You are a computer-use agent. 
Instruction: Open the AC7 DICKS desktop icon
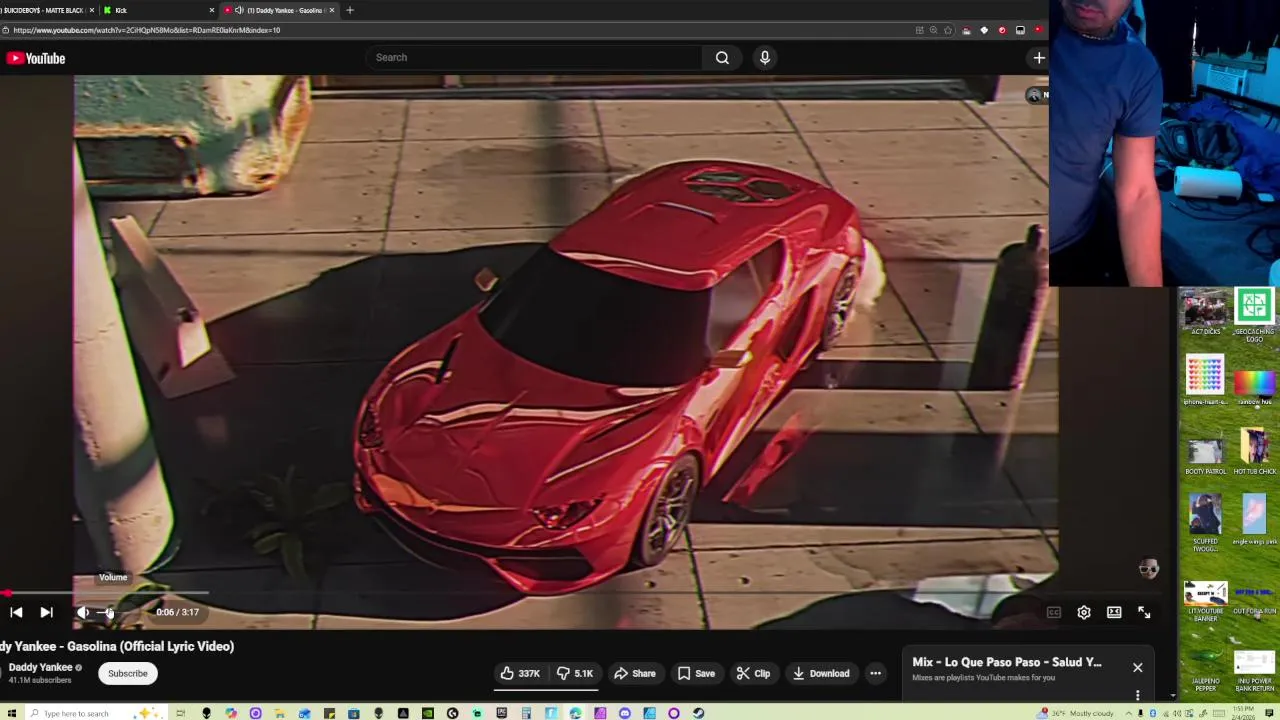[x=1205, y=312]
